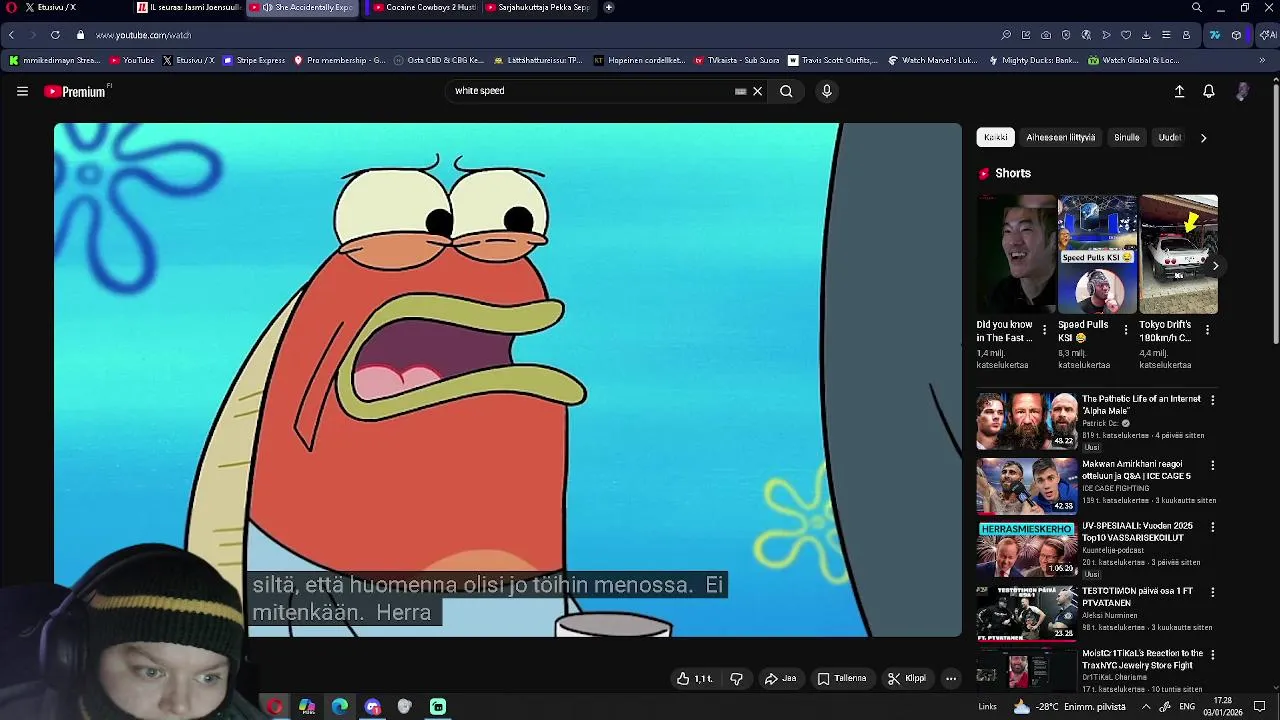Image resolution: width=1280 pixels, height=720 pixels.
Task: Switch to the Sarjahukuttaja Pekka tab
Action: tap(538, 7)
